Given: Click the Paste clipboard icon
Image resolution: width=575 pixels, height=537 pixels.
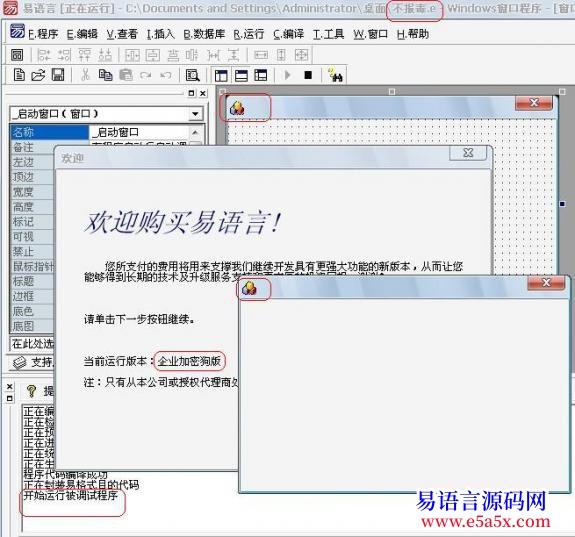Looking at the screenshot, I should (126, 75).
